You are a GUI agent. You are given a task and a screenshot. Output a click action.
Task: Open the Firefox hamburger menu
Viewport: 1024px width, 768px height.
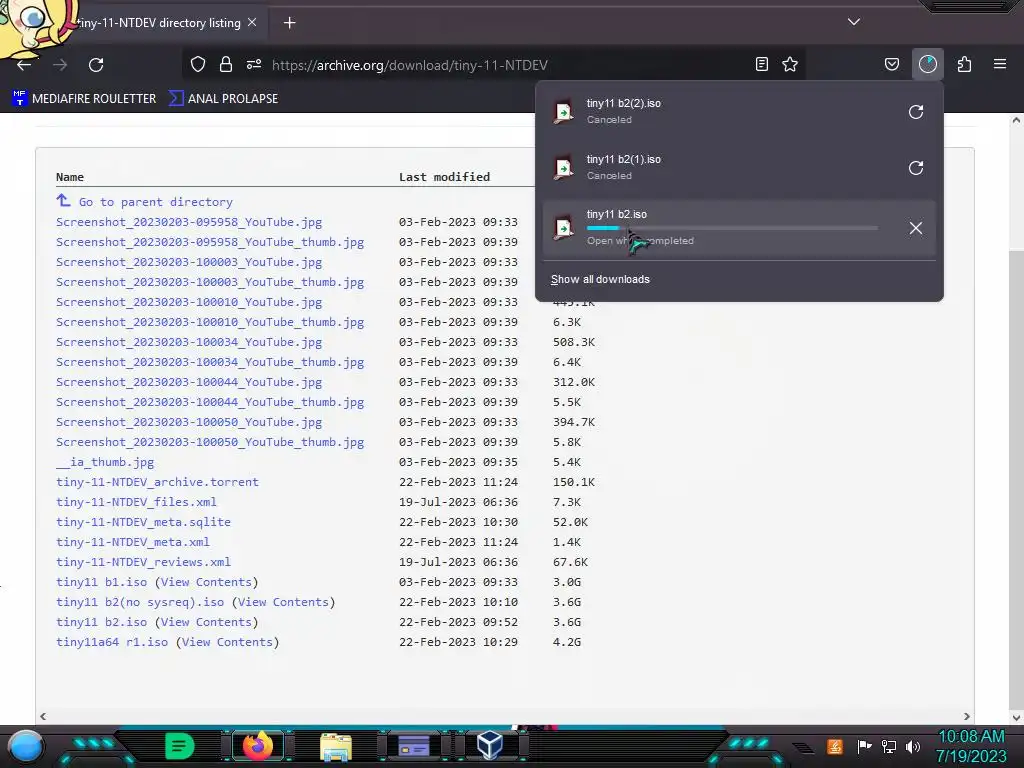[x=1000, y=64]
